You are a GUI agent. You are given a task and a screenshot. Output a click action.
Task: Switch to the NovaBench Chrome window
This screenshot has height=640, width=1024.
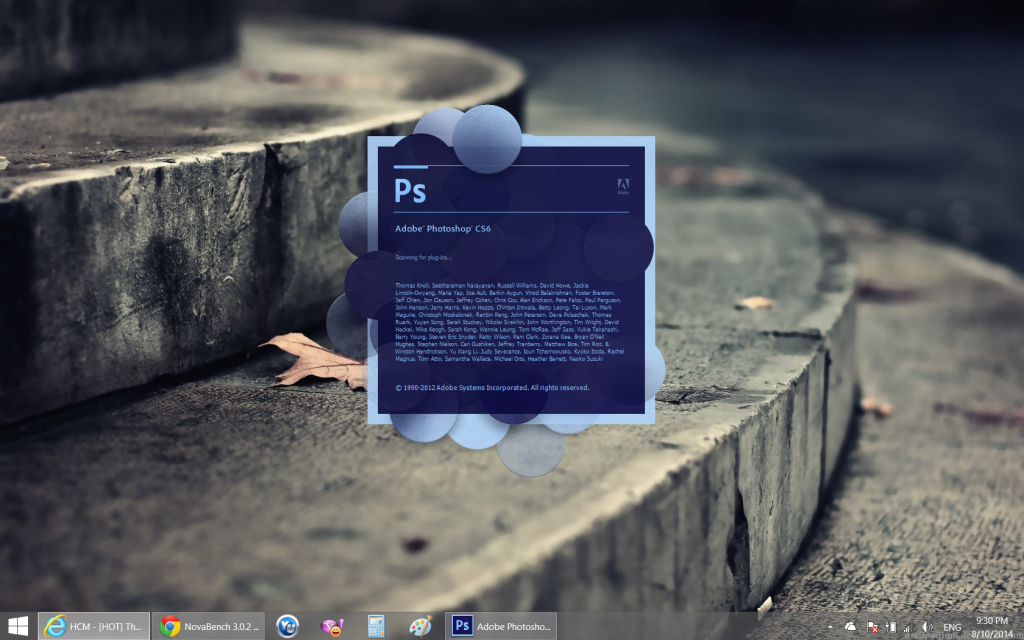[x=208, y=626]
